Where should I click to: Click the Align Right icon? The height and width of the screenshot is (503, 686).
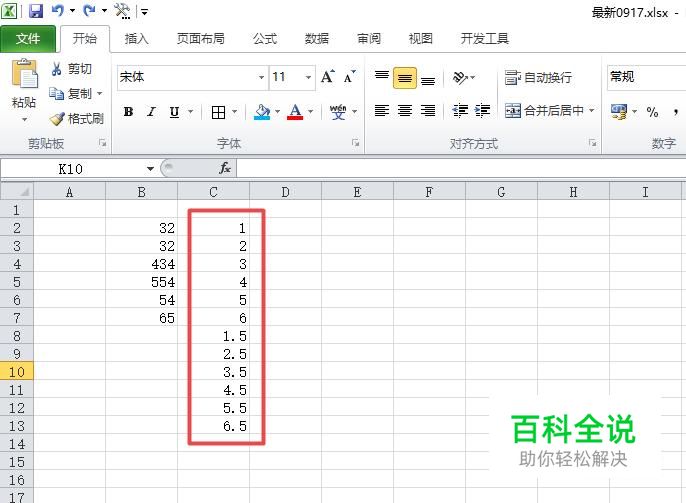[428, 111]
